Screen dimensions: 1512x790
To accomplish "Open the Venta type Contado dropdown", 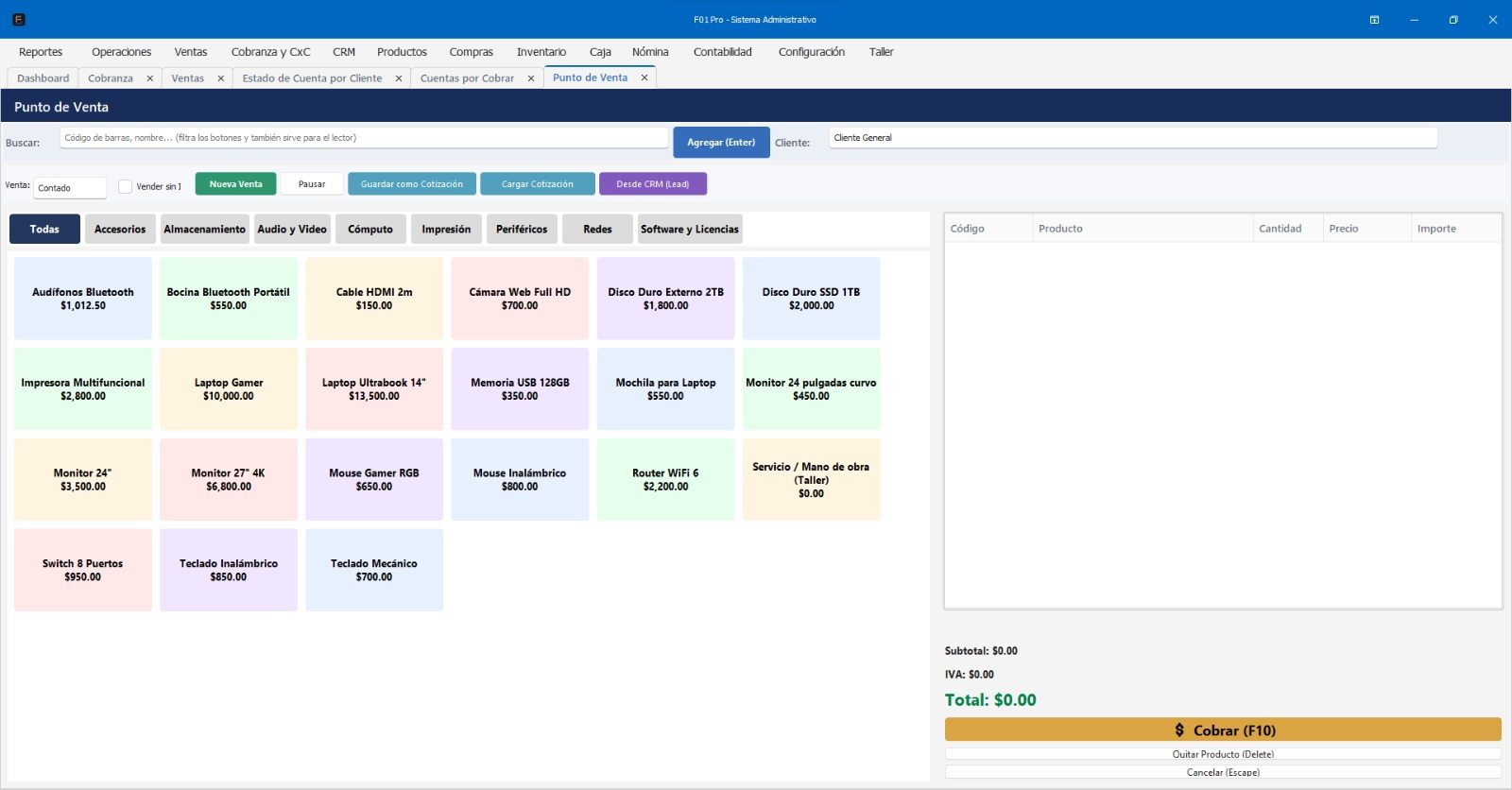I will tap(70, 187).
